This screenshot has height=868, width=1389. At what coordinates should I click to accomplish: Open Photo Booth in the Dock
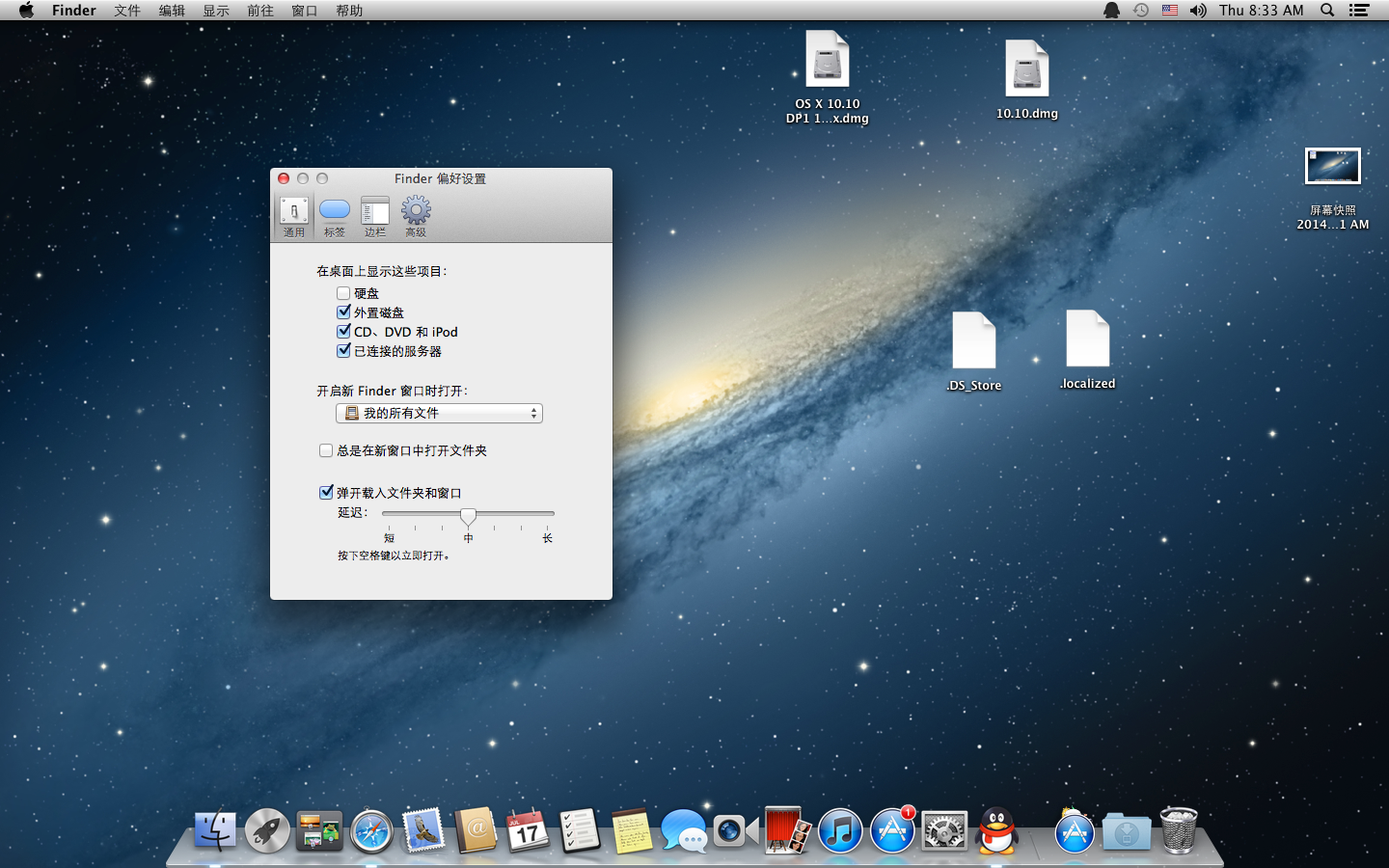[x=788, y=830]
